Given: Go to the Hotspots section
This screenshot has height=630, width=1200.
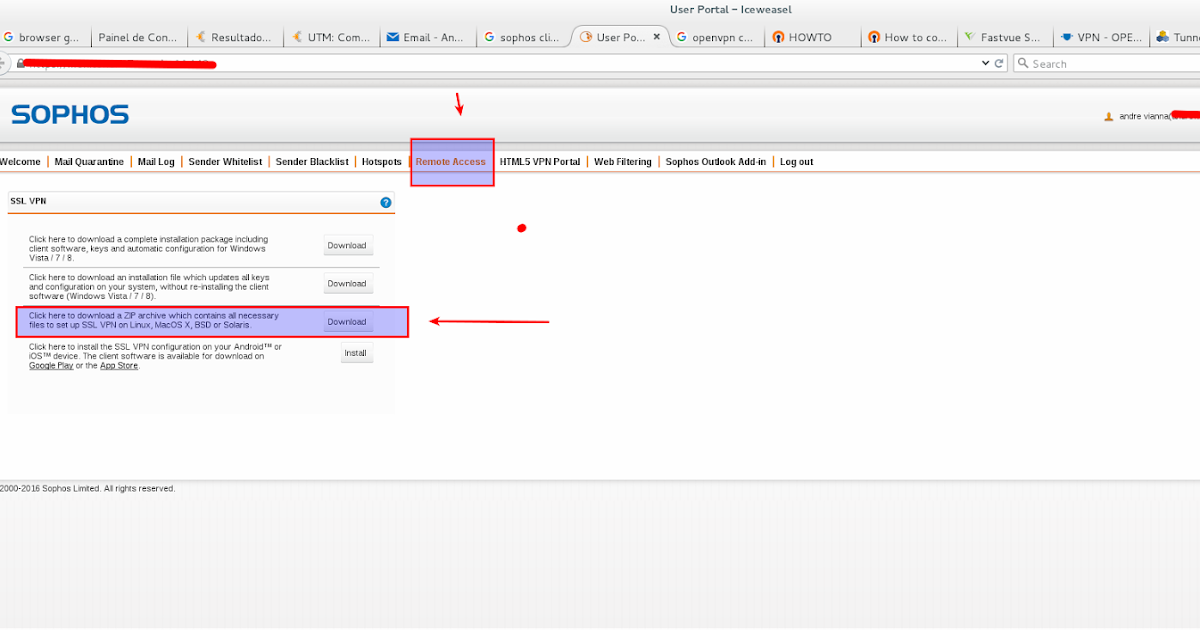Looking at the screenshot, I should pyautogui.click(x=382, y=162).
